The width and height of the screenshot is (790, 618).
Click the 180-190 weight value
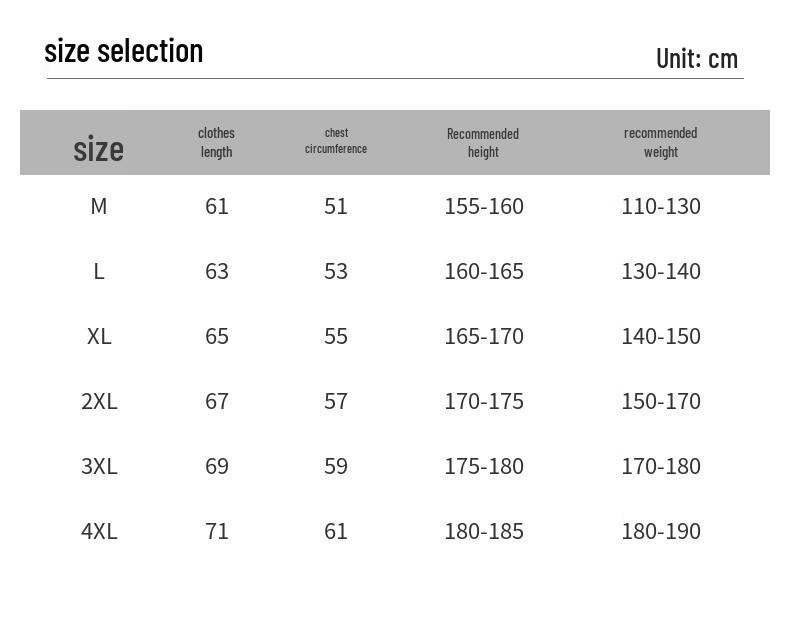tap(661, 531)
